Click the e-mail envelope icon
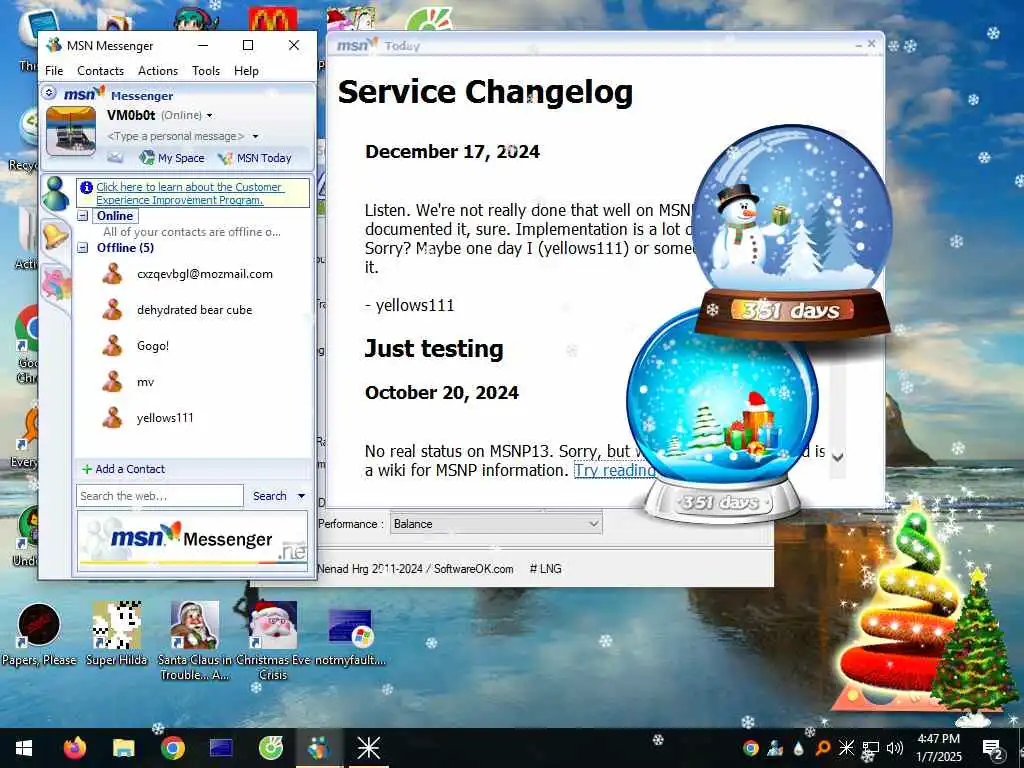 coord(115,157)
